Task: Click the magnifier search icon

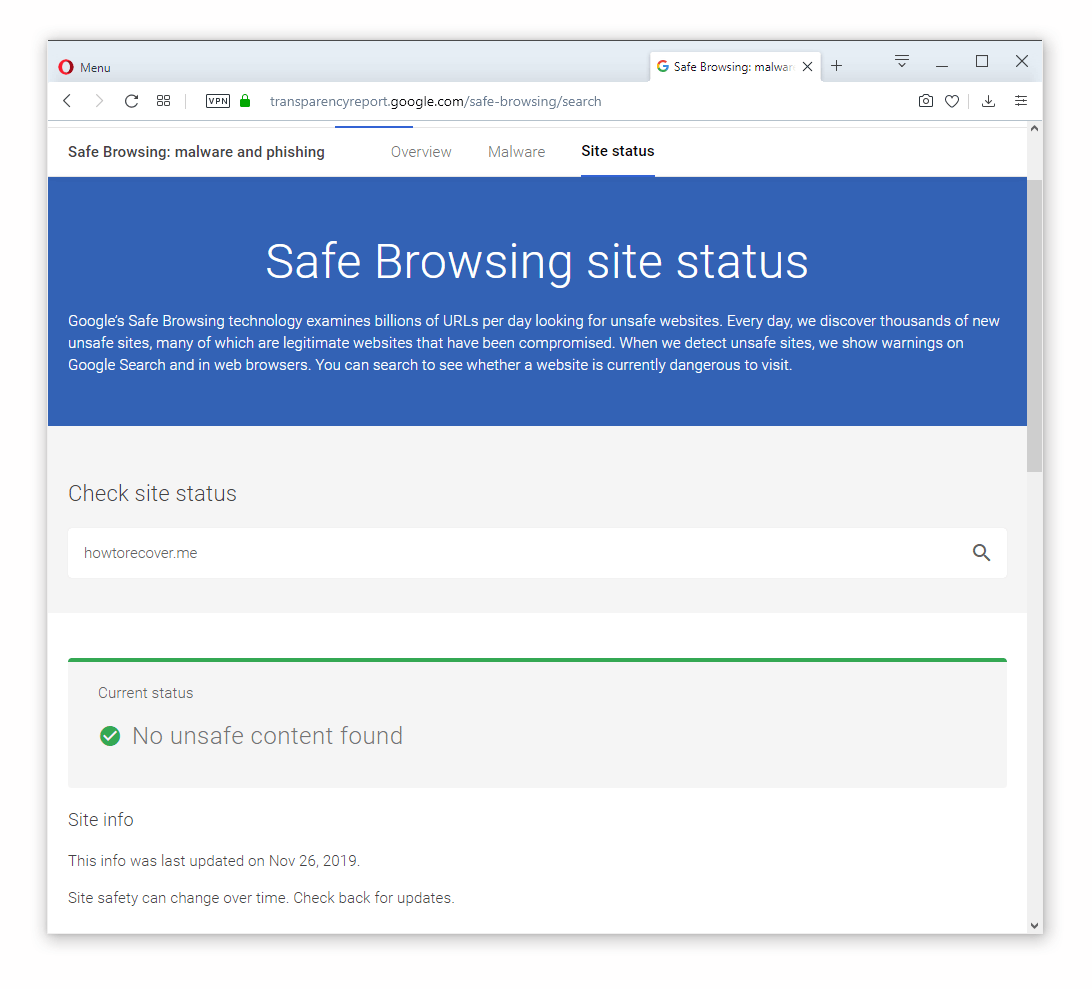Action: 981,553
